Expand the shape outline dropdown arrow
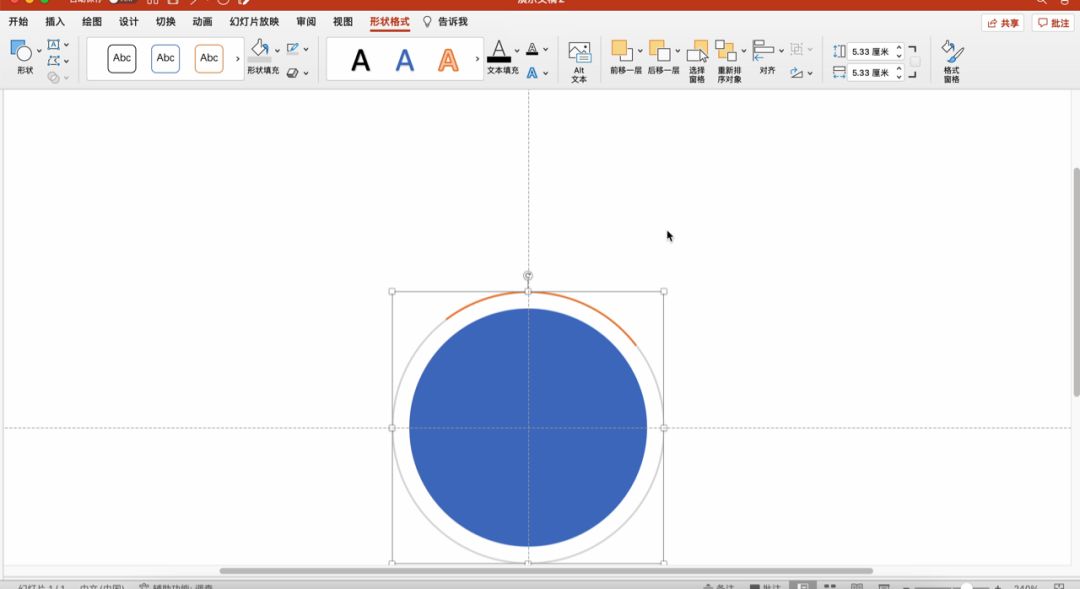1080x589 pixels. pyautogui.click(x=306, y=50)
